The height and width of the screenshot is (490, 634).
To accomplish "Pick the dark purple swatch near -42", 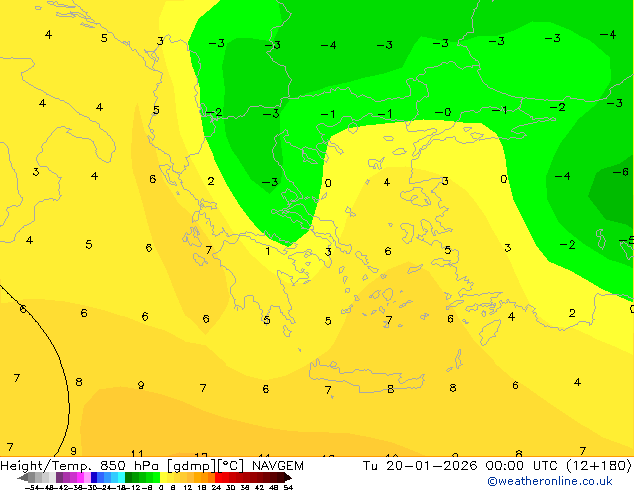I will [x=59, y=477].
